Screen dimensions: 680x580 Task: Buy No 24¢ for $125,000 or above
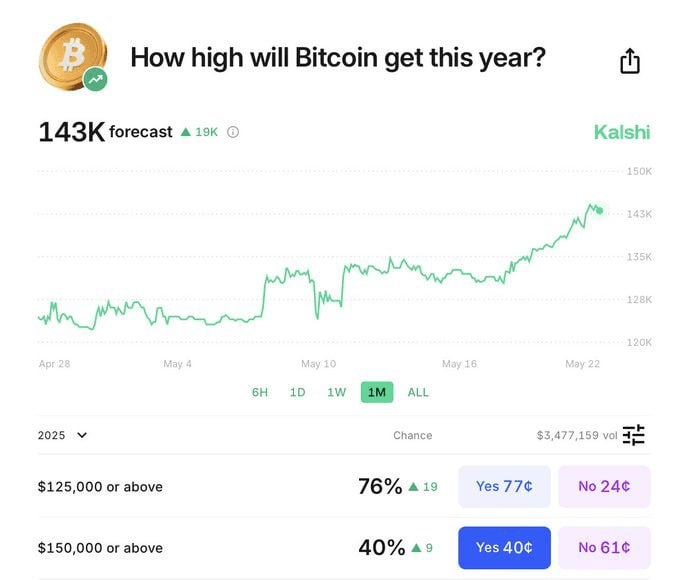point(604,486)
